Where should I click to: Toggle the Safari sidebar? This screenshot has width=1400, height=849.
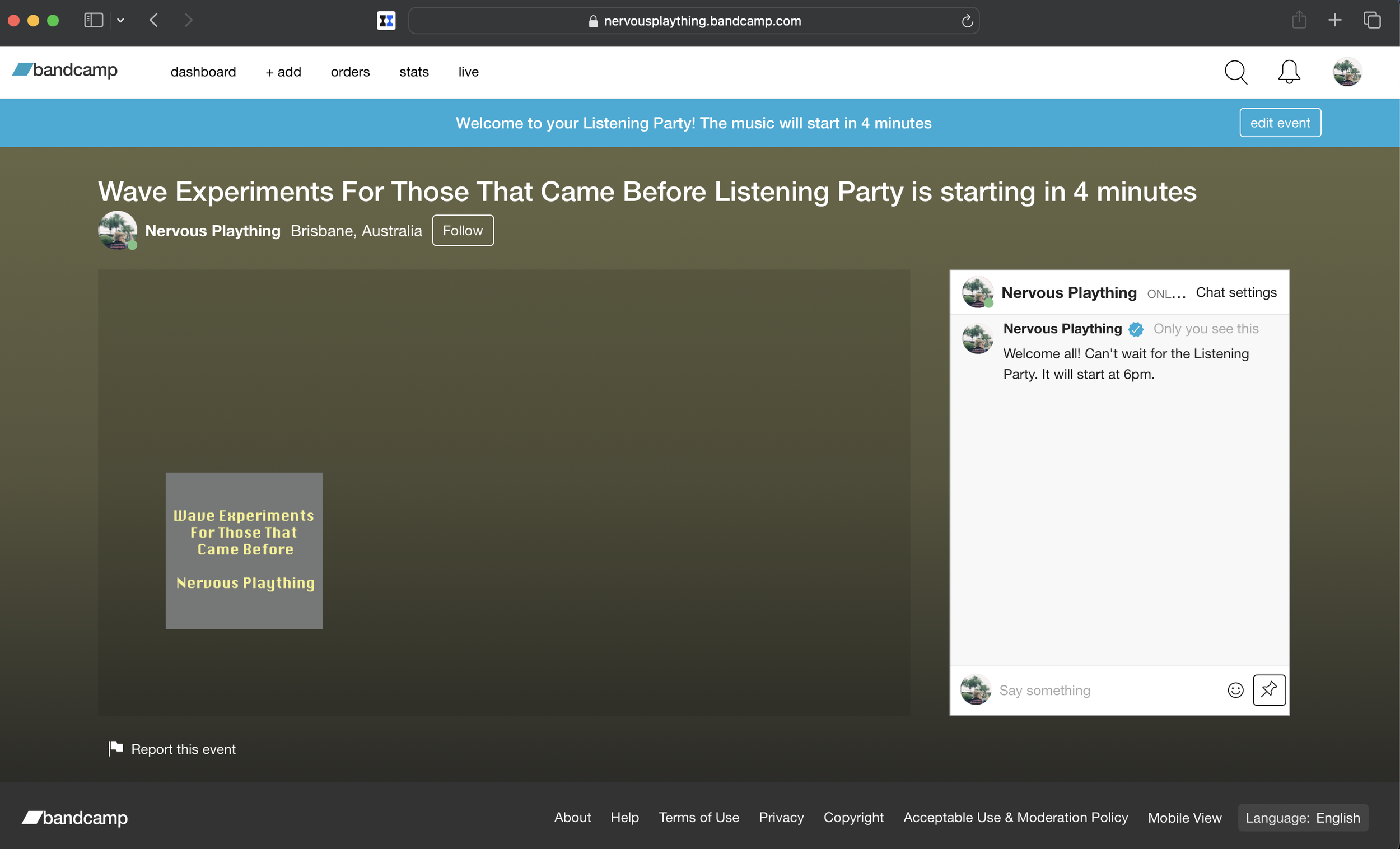[93, 21]
